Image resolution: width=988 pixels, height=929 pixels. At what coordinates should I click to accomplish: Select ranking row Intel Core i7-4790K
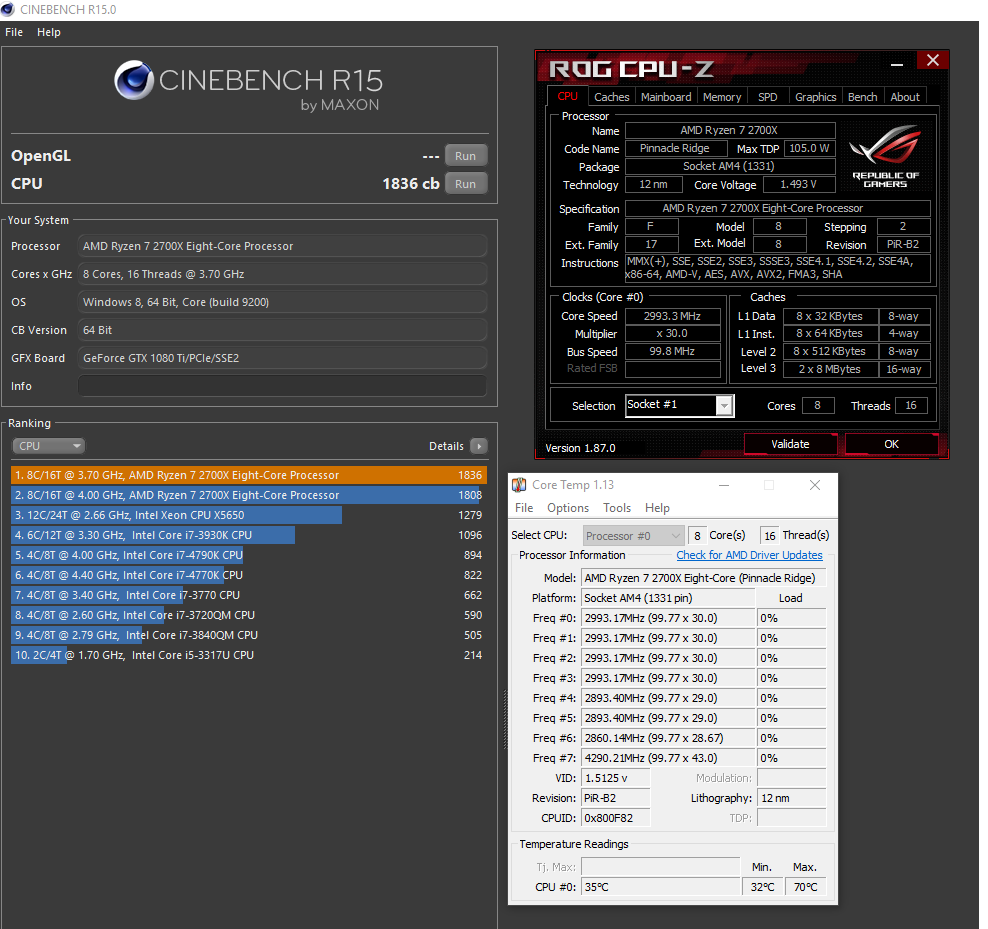pos(249,555)
